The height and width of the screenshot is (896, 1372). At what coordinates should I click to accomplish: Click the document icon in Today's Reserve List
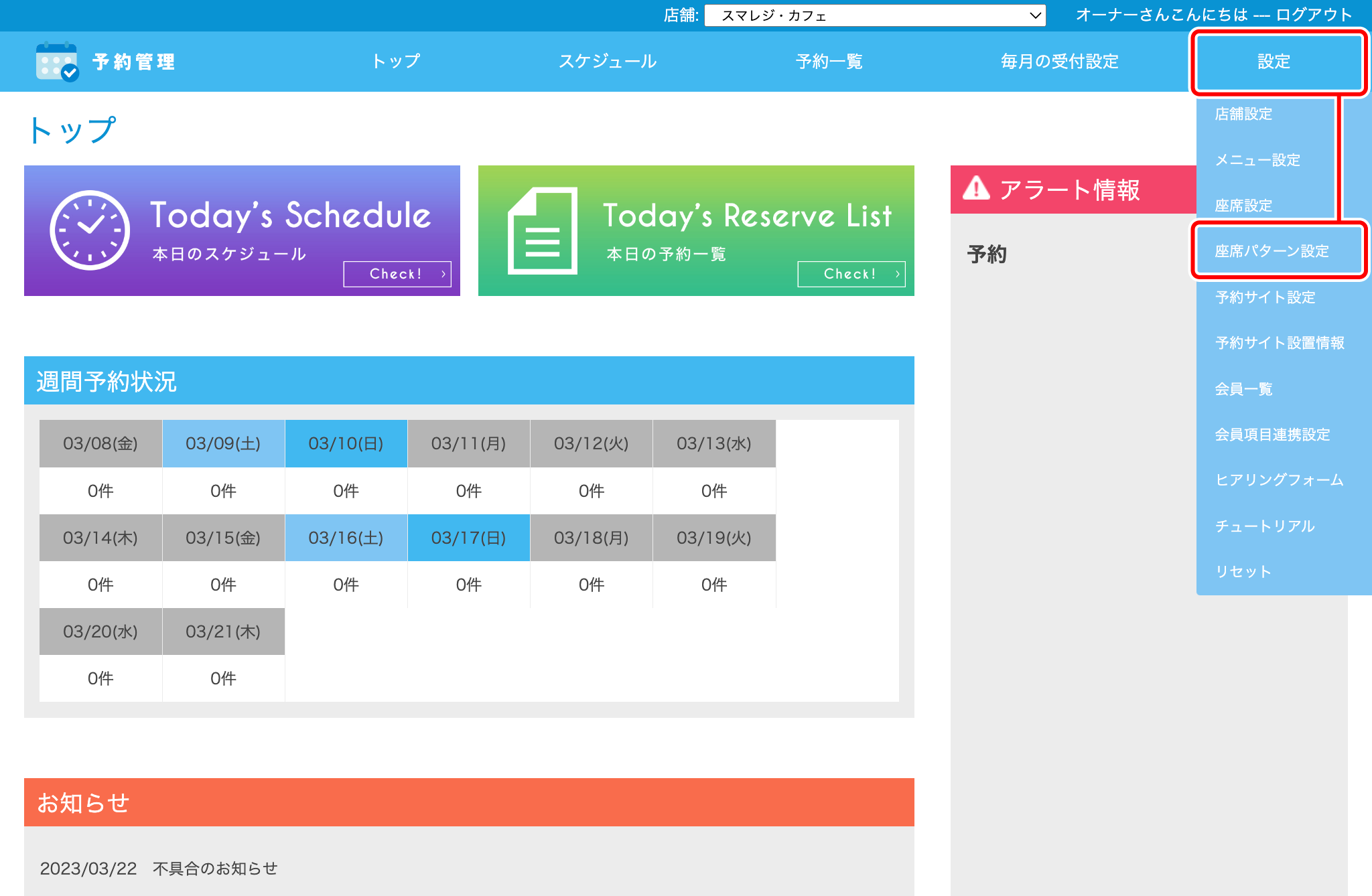(x=542, y=230)
